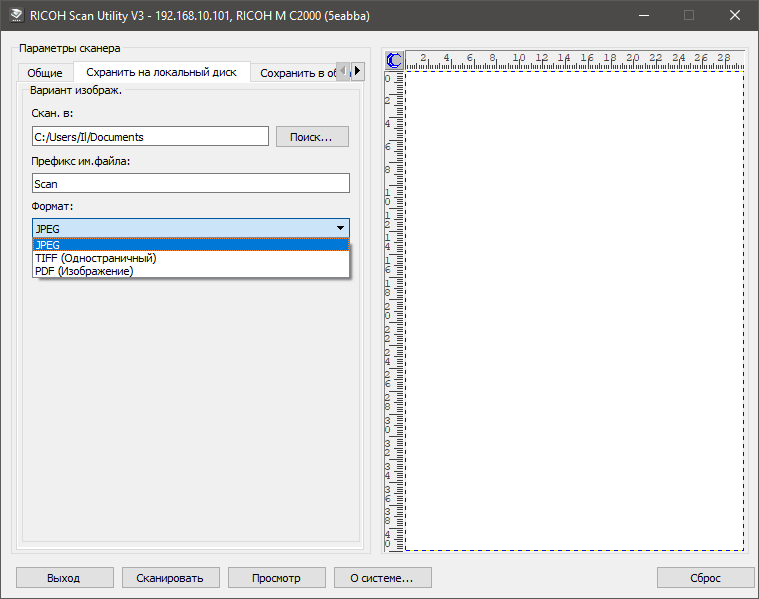Screen dimensions: 759x599
Task: Click the Сброс reset button
Action: click(x=705, y=578)
